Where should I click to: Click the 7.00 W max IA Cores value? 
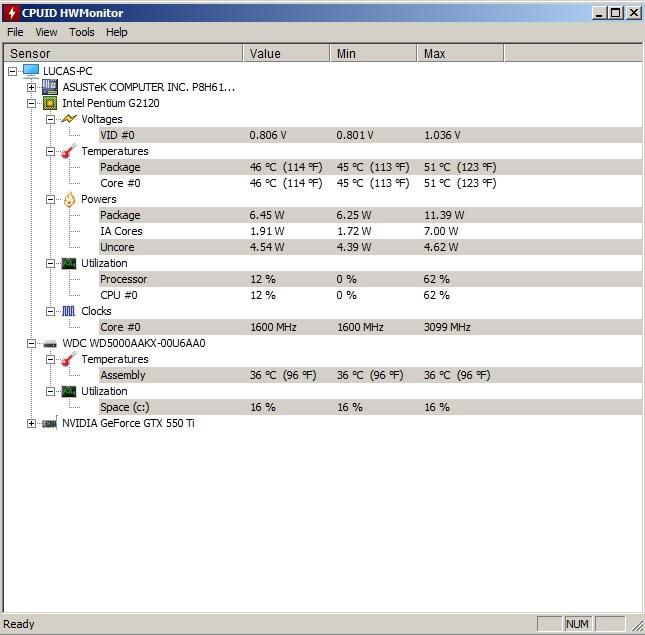(x=441, y=231)
